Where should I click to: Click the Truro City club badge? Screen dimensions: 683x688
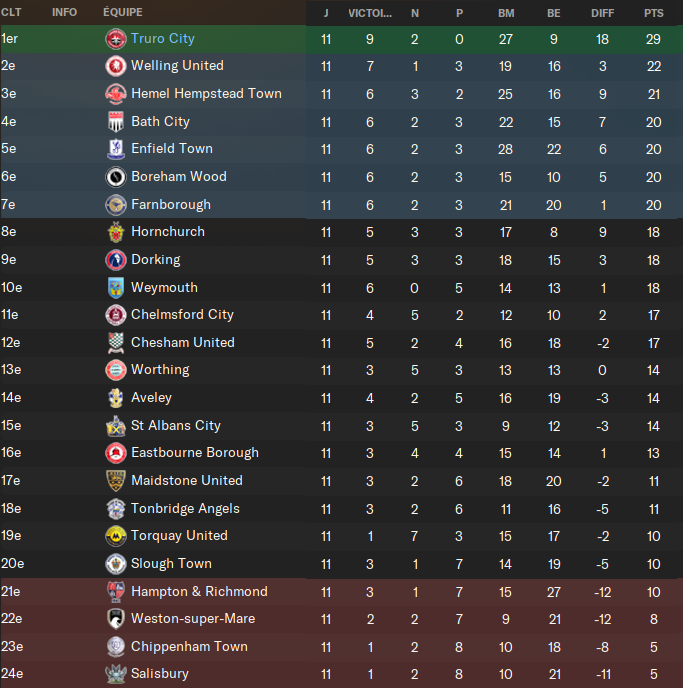(x=116, y=39)
